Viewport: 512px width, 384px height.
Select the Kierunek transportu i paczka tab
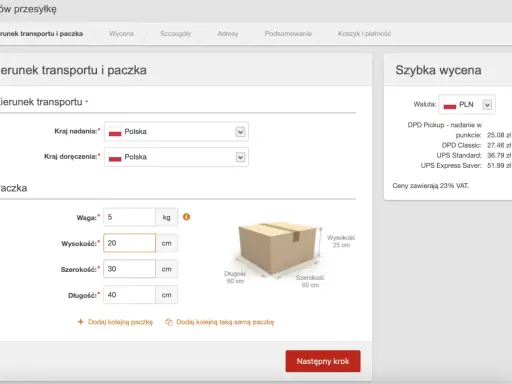point(41,34)
